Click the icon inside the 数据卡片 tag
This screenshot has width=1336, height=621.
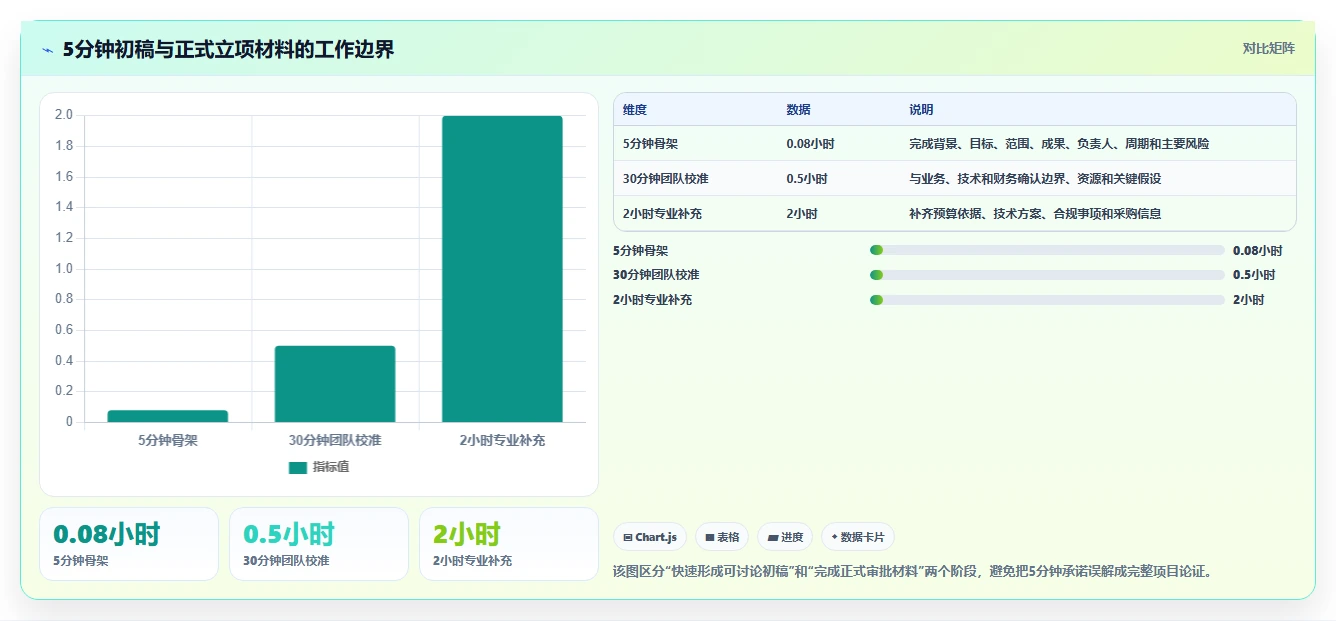834,537
